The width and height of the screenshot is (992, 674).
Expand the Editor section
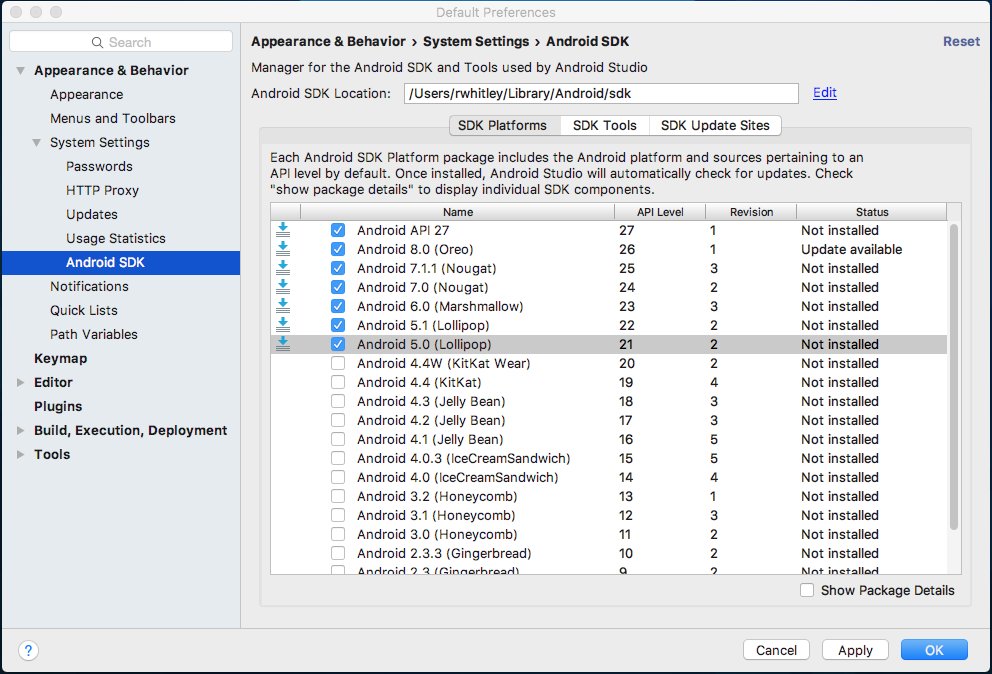click(x=21, y=382)
